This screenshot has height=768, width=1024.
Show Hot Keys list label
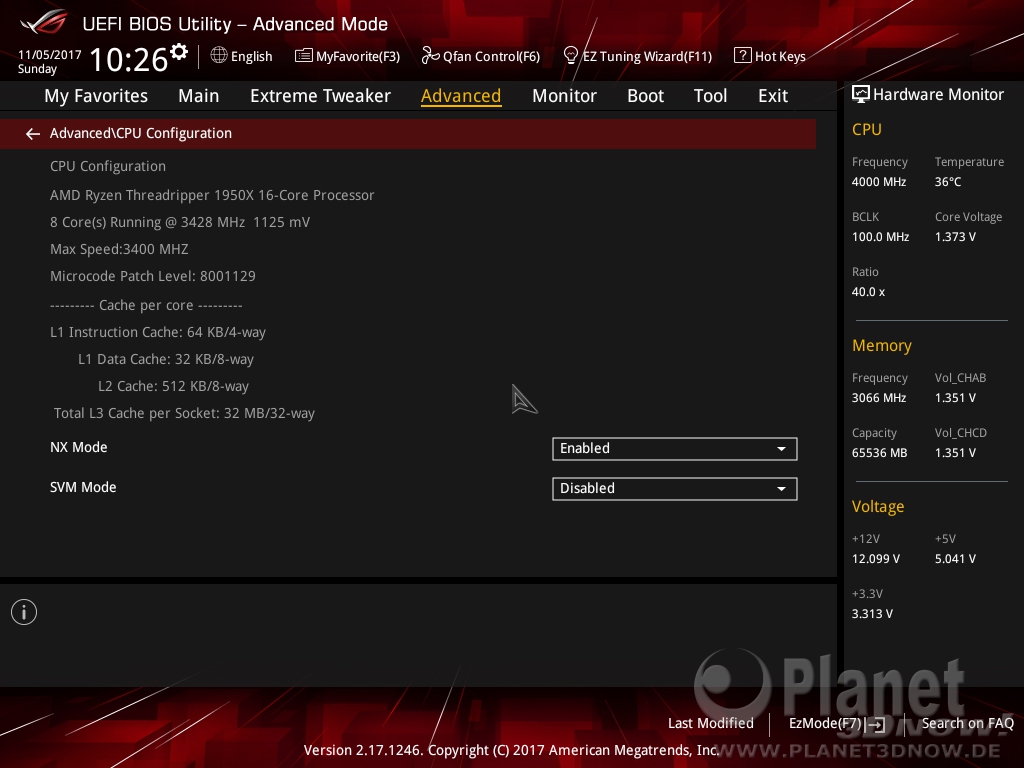click(780, 57)
